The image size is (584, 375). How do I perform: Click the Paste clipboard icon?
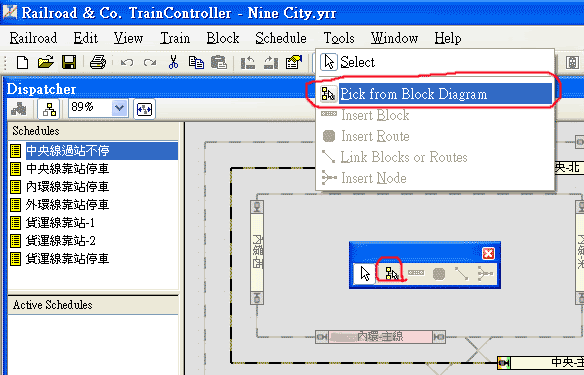coord(219,62)
